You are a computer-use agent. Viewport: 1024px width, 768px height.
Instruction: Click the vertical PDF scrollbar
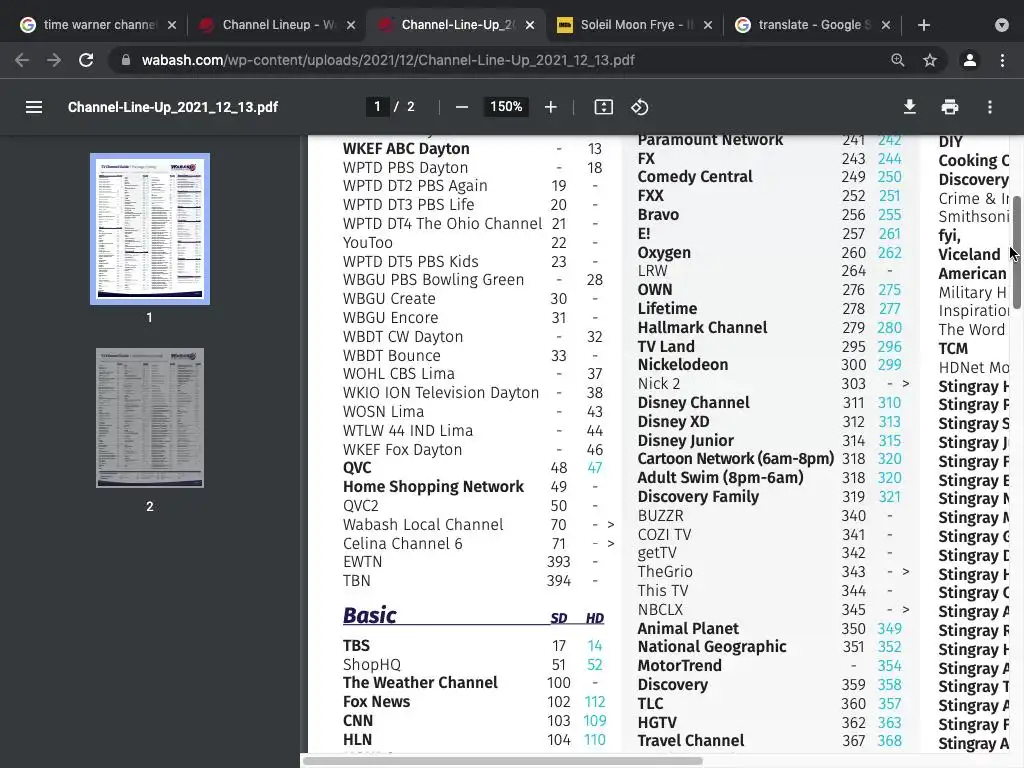click(1017, 253)
